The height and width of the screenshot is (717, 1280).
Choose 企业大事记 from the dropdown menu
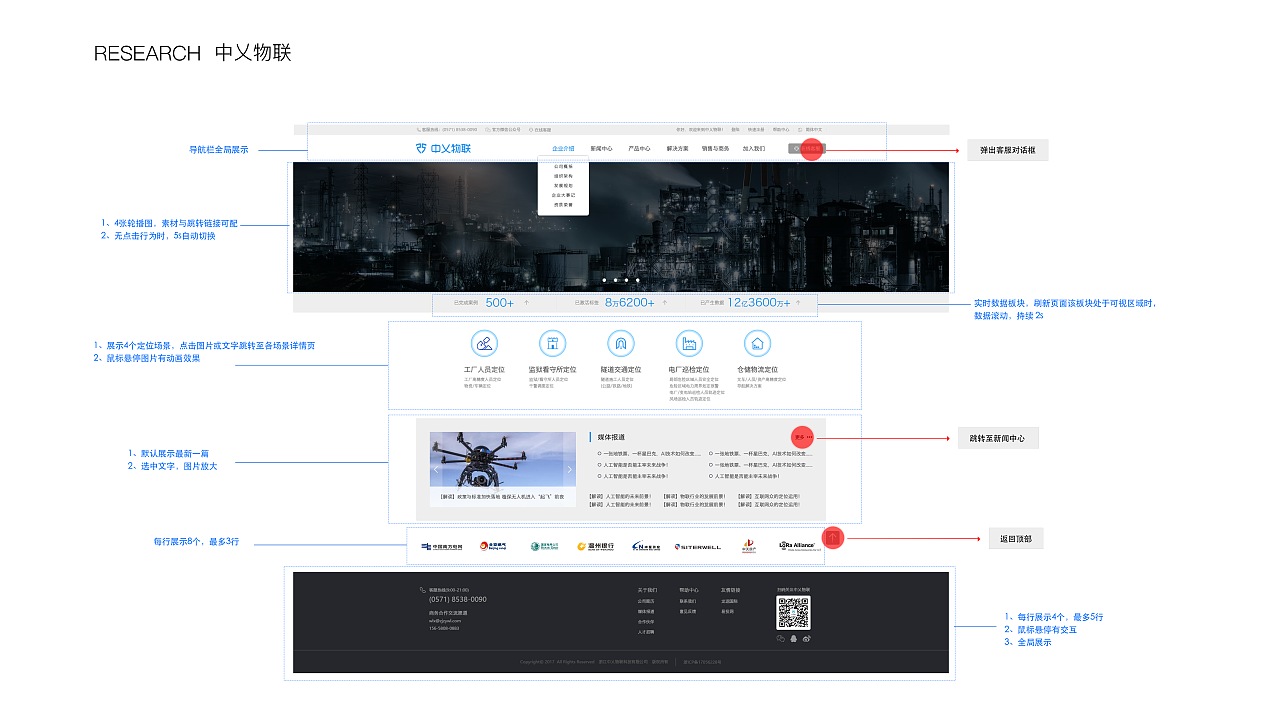[563, 195]
